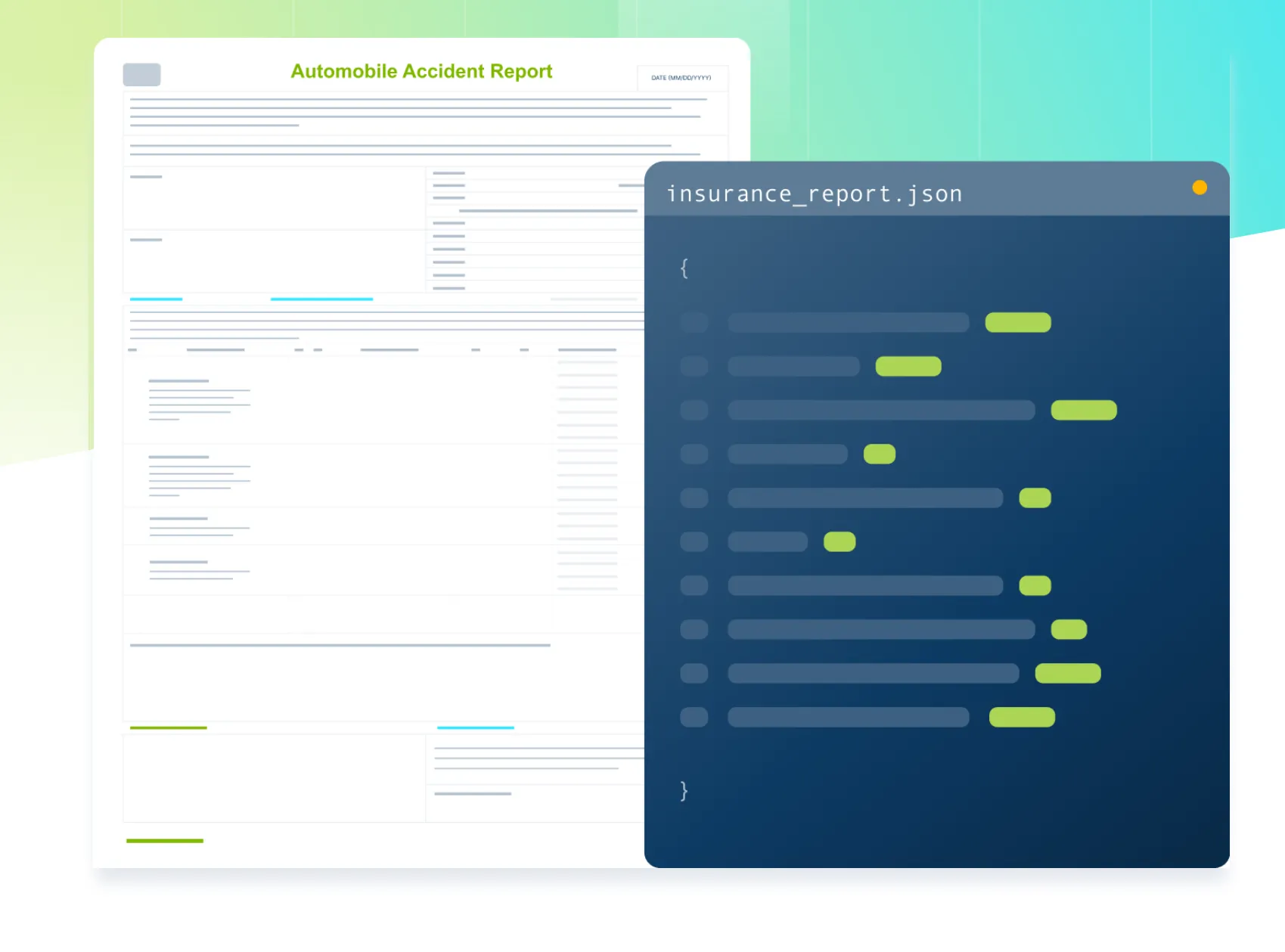Click the DATE (MM/DD/YYYY) field

(x=681, y=78)
